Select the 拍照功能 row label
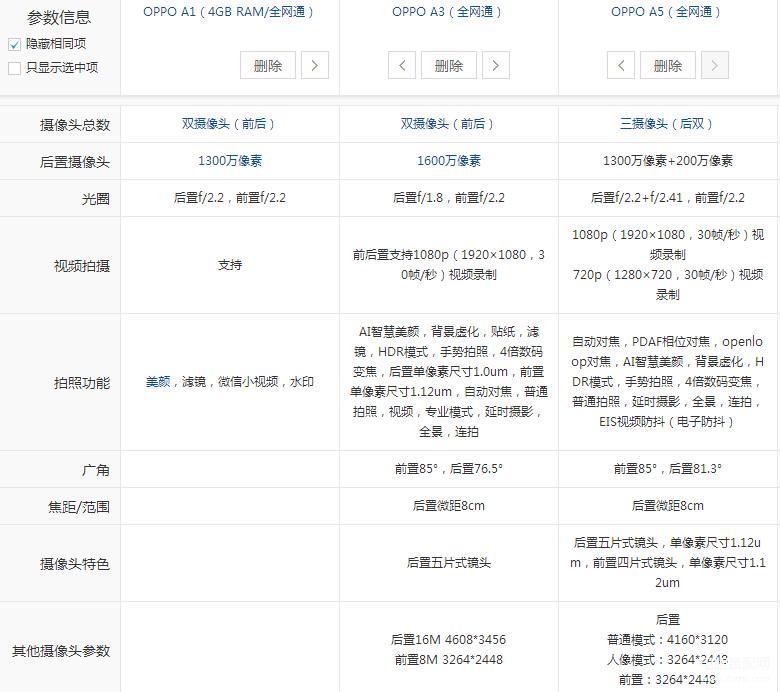Viewport: 780px width, 692px height. coord(82,383)
